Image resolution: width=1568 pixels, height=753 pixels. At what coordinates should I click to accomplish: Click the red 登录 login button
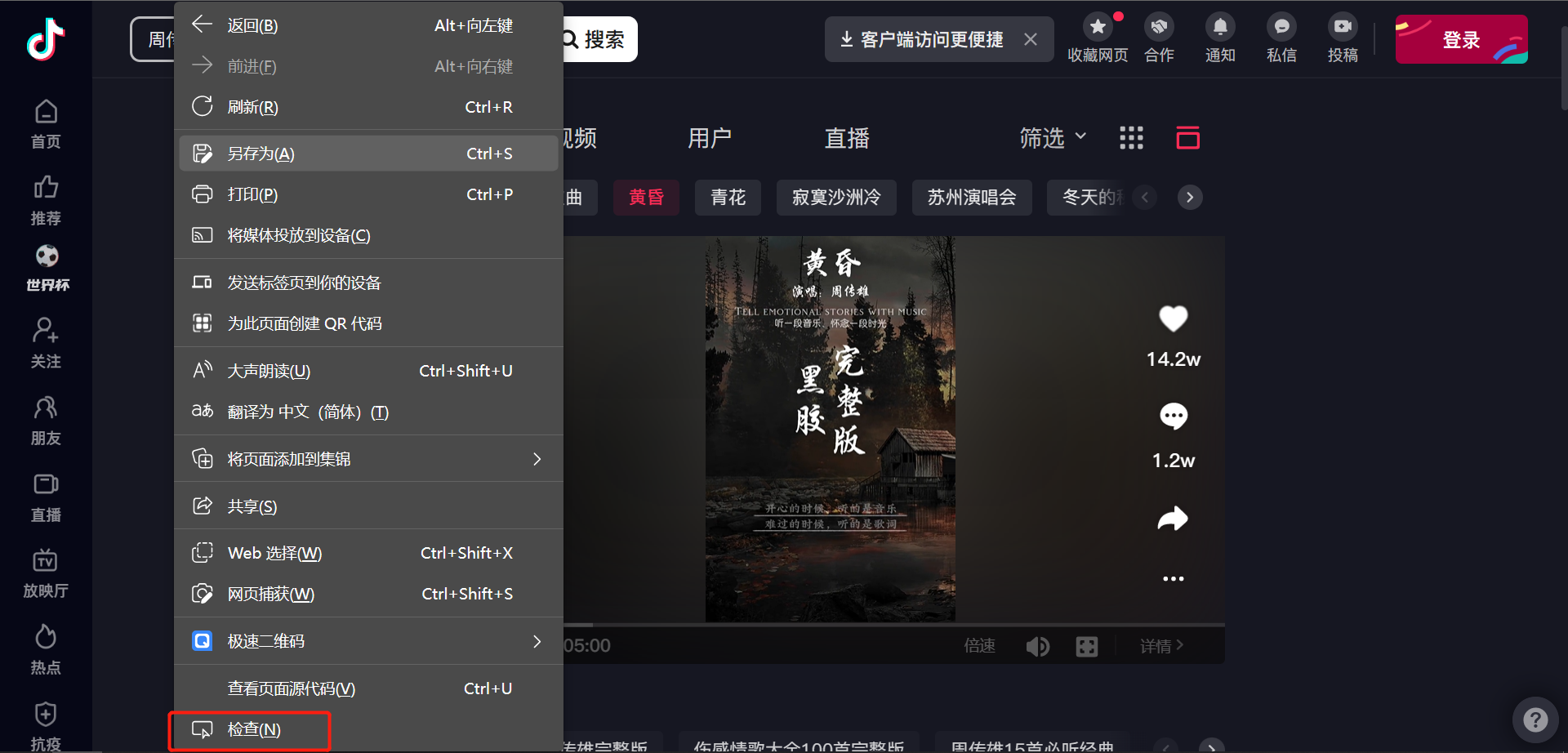(x=1460, y=39)
